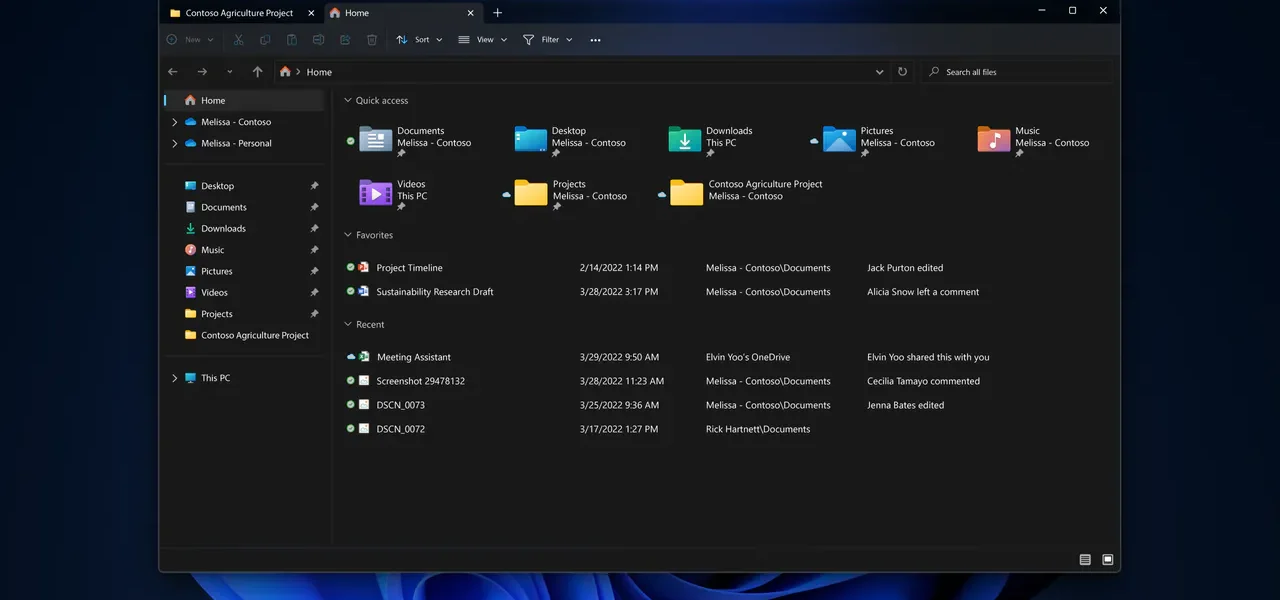
Task: Expand Melissa - Contoso in the sidebar
Action: click(x=175, y=121)
